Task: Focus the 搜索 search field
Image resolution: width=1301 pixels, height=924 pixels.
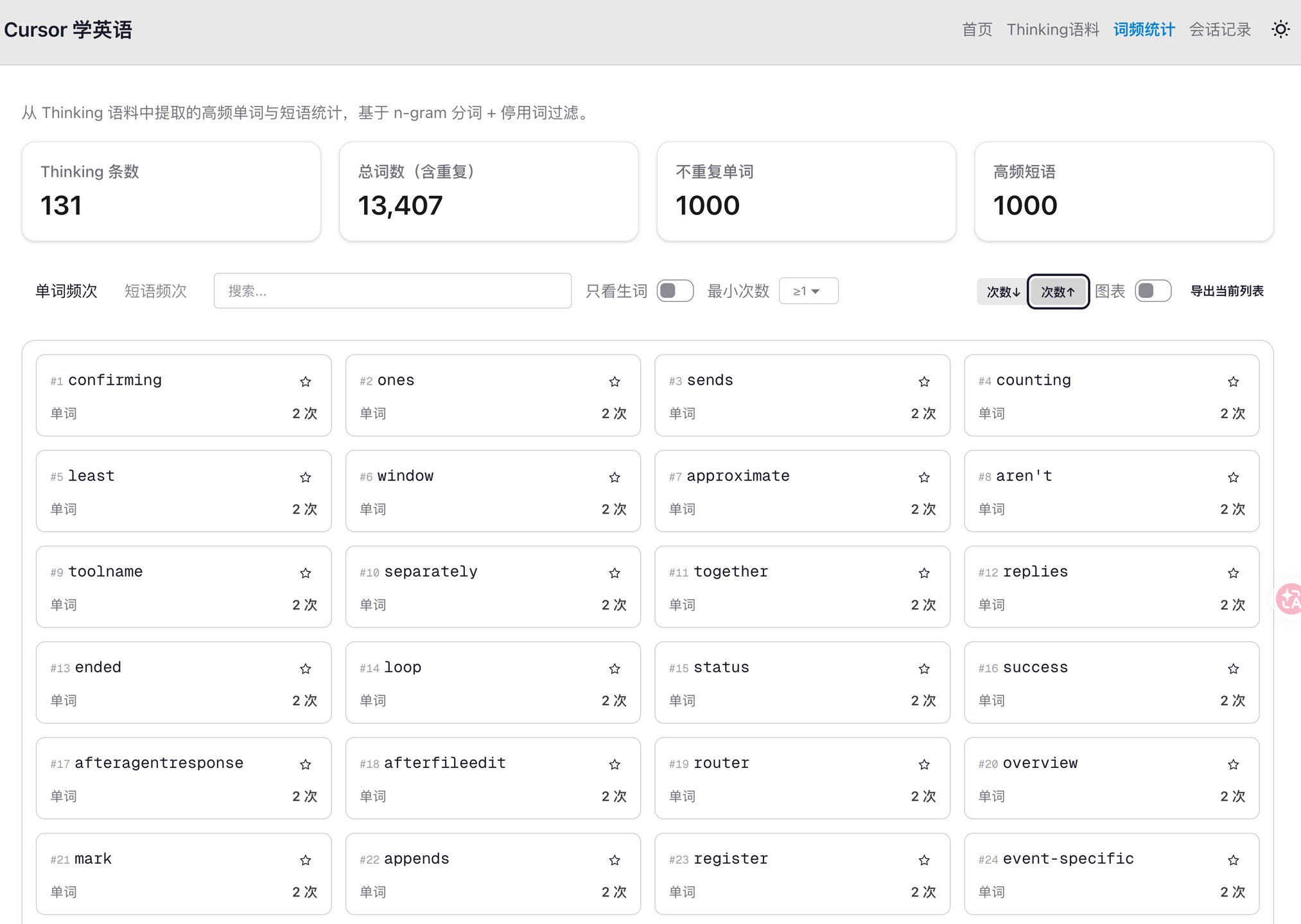Action: click(392, 291)
